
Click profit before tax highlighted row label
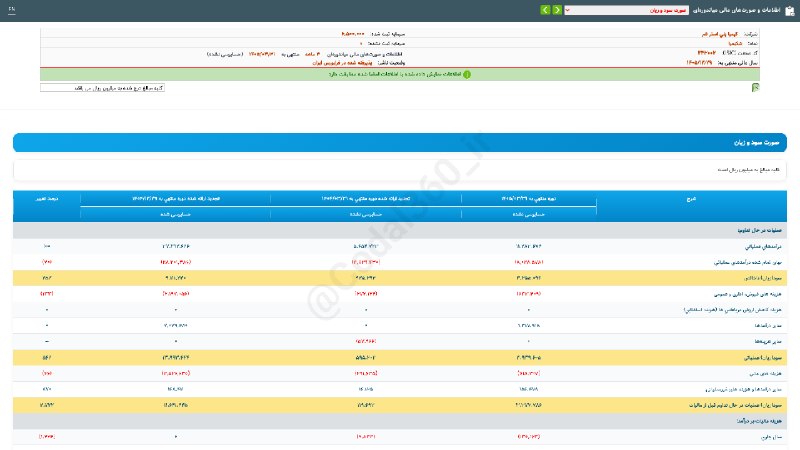pos(735,406)
